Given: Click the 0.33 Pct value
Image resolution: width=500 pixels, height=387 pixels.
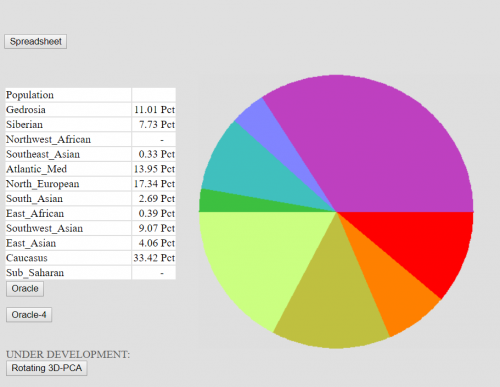Looking at the screenshot, I should click(x=157, y=154).
